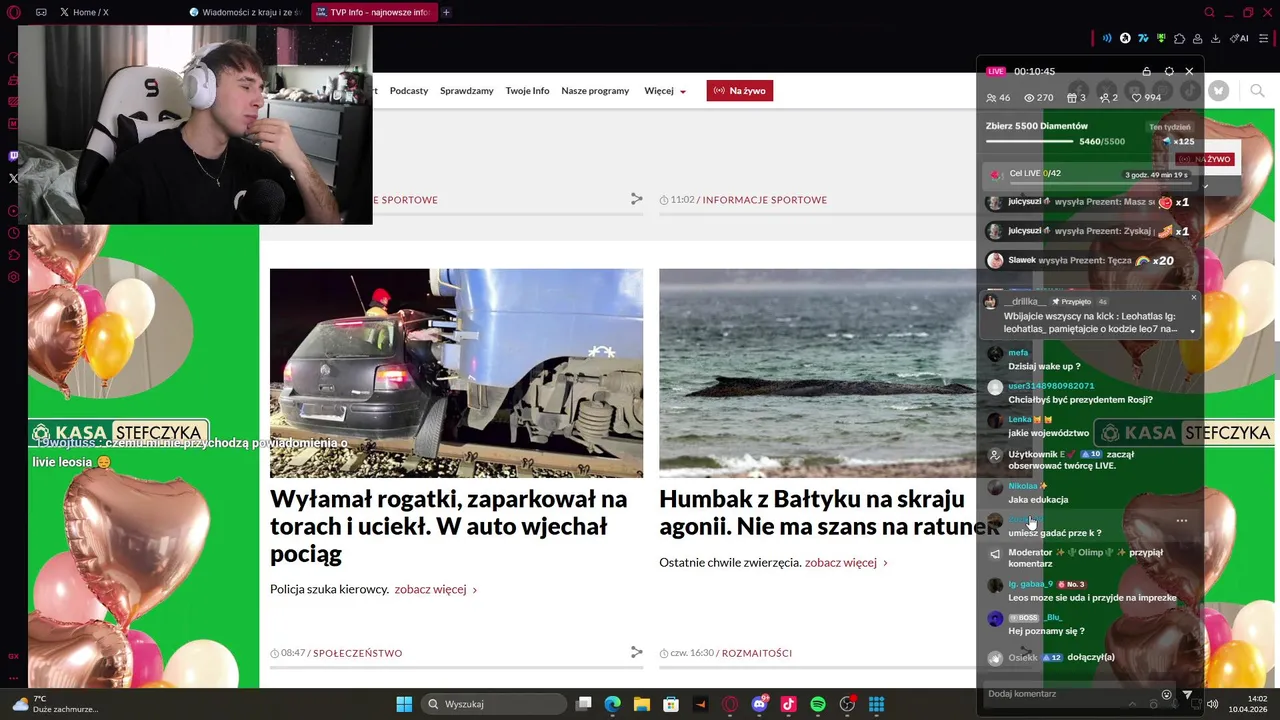
Task: Share the article above the Społeczeństwo label
Action: (x=636, y=652)
